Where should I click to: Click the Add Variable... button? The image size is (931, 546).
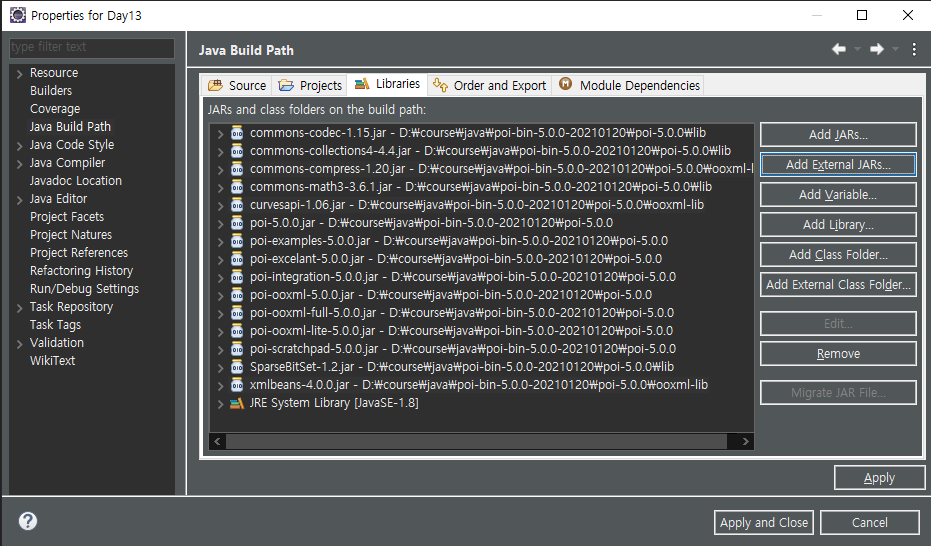click(838, 195)
